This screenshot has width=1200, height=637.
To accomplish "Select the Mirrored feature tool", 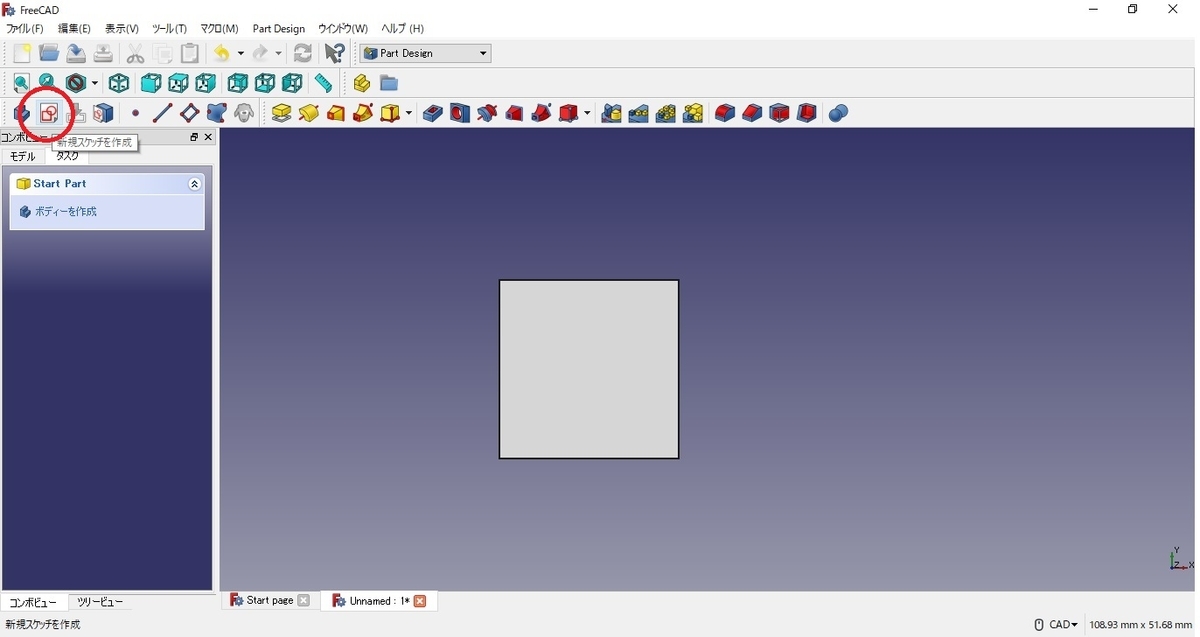I will (x=612, y=113).
